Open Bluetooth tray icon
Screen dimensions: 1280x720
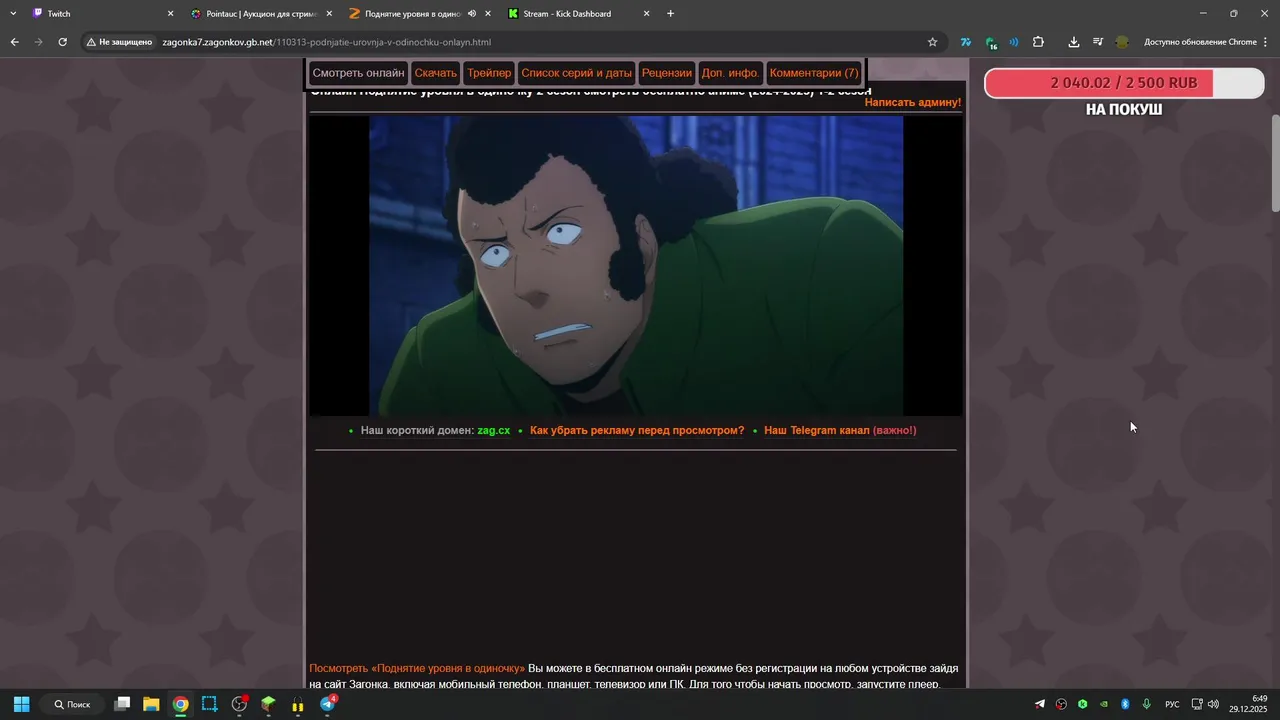tap(1125, 704)
